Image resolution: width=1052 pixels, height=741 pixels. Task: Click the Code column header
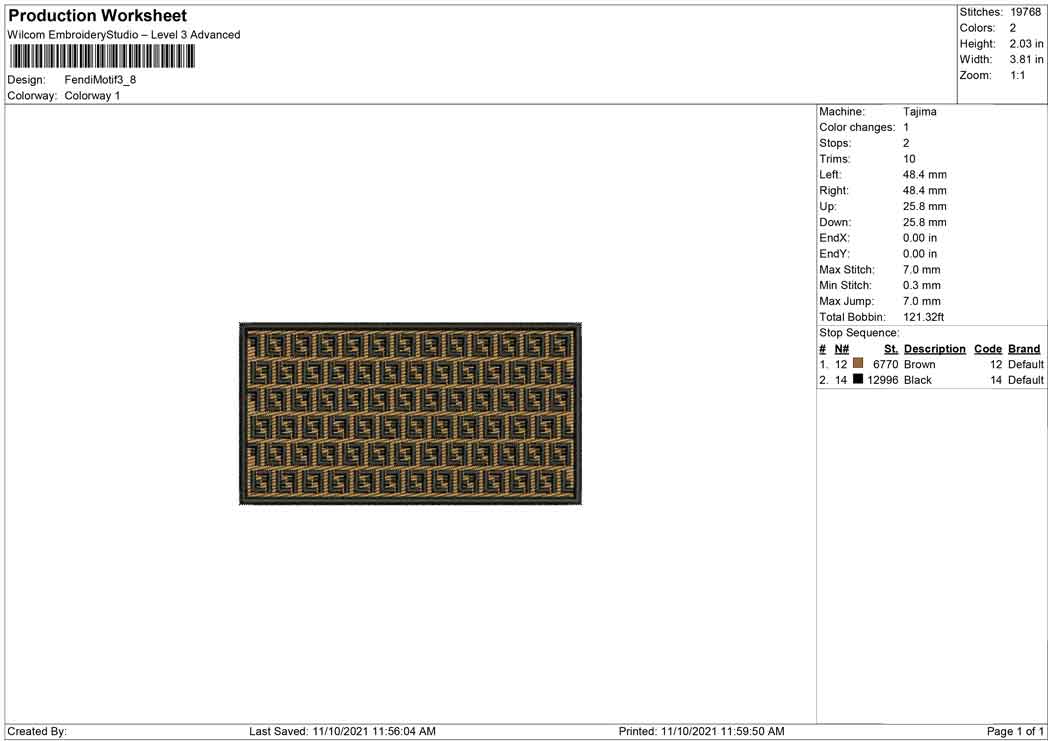[988, 349]
